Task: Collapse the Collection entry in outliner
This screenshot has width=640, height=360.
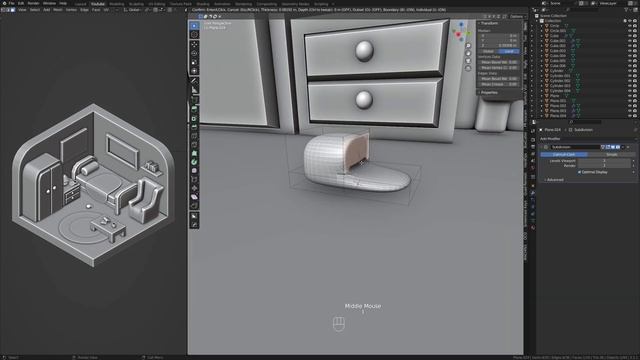Action: pos(538,21)
